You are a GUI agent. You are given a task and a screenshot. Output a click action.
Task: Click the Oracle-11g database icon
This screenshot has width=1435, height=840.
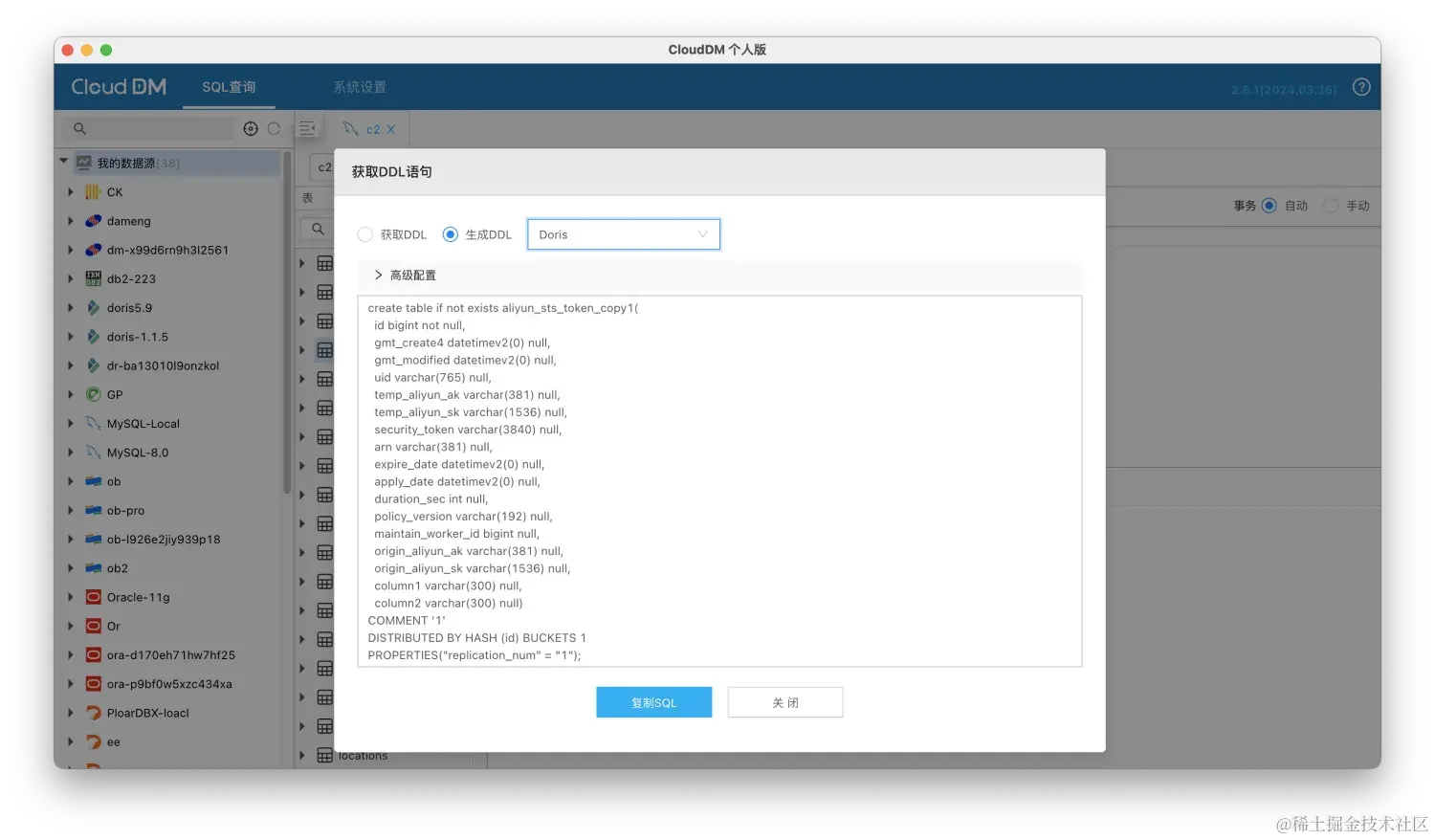(93, 597)
